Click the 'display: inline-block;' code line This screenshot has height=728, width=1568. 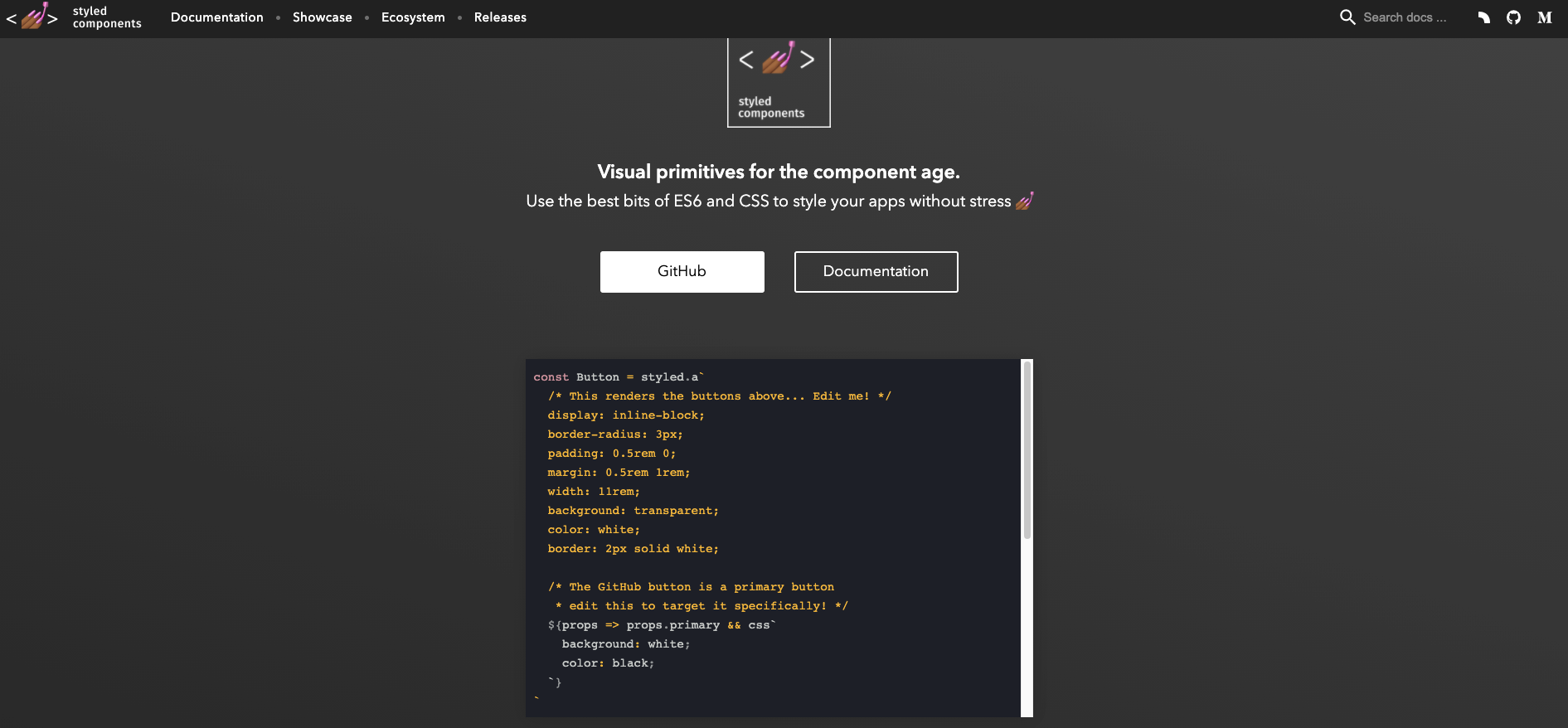pyautogui.click(x=626, y=415)
